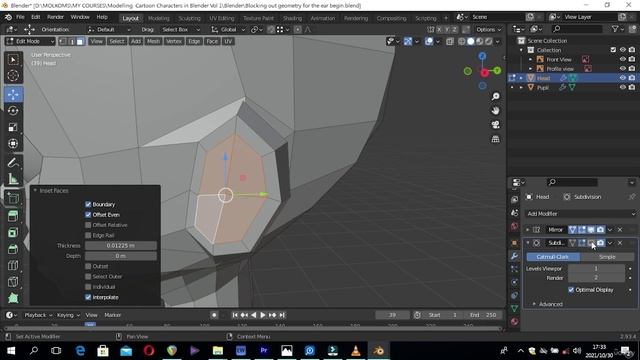Image resolution: width=640 pixels, height=360 pixels.
Task: Switch to vertex select mode
Action: [x=63, y=41]
